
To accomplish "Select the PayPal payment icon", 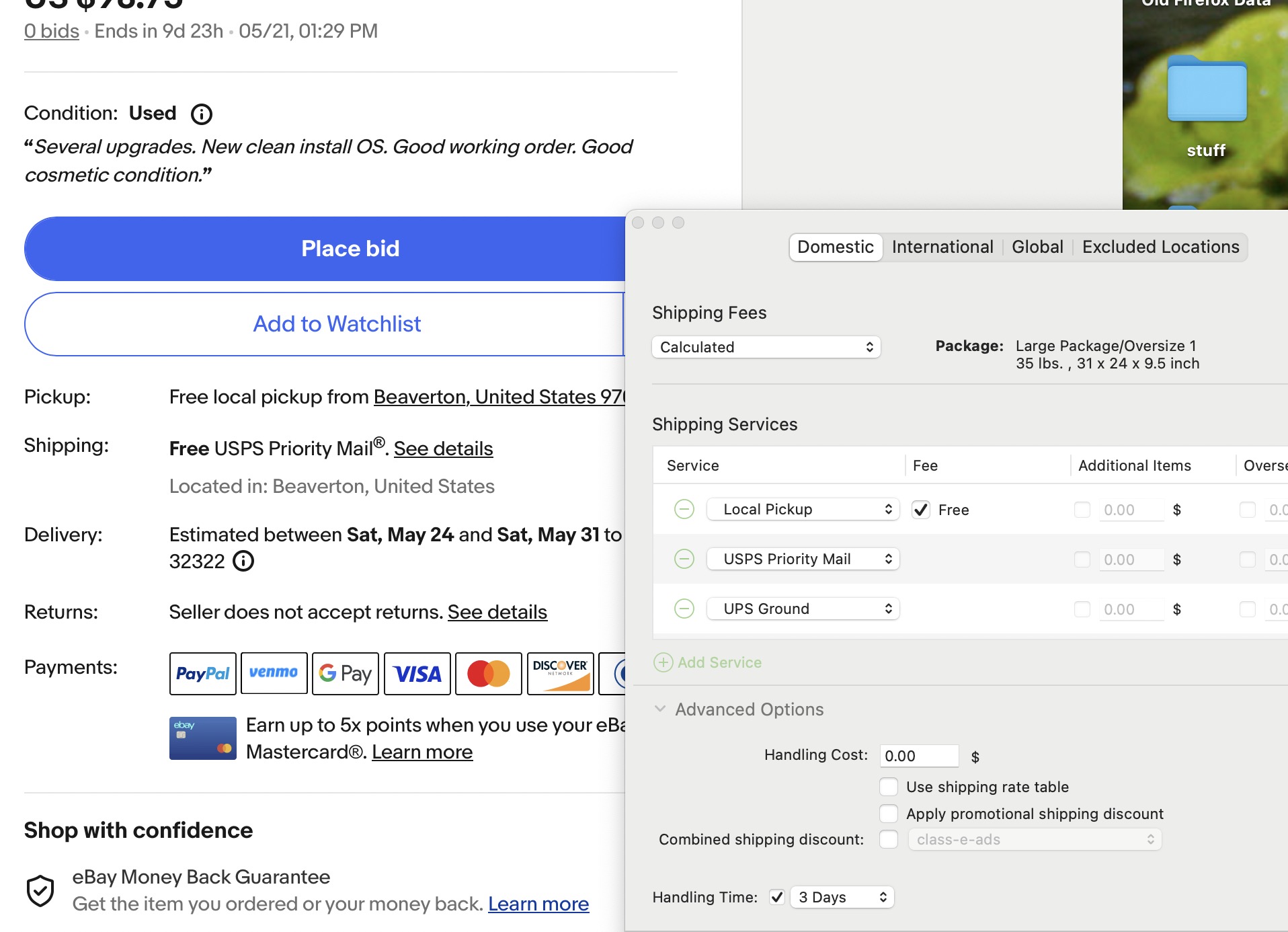I will (203, 674).
